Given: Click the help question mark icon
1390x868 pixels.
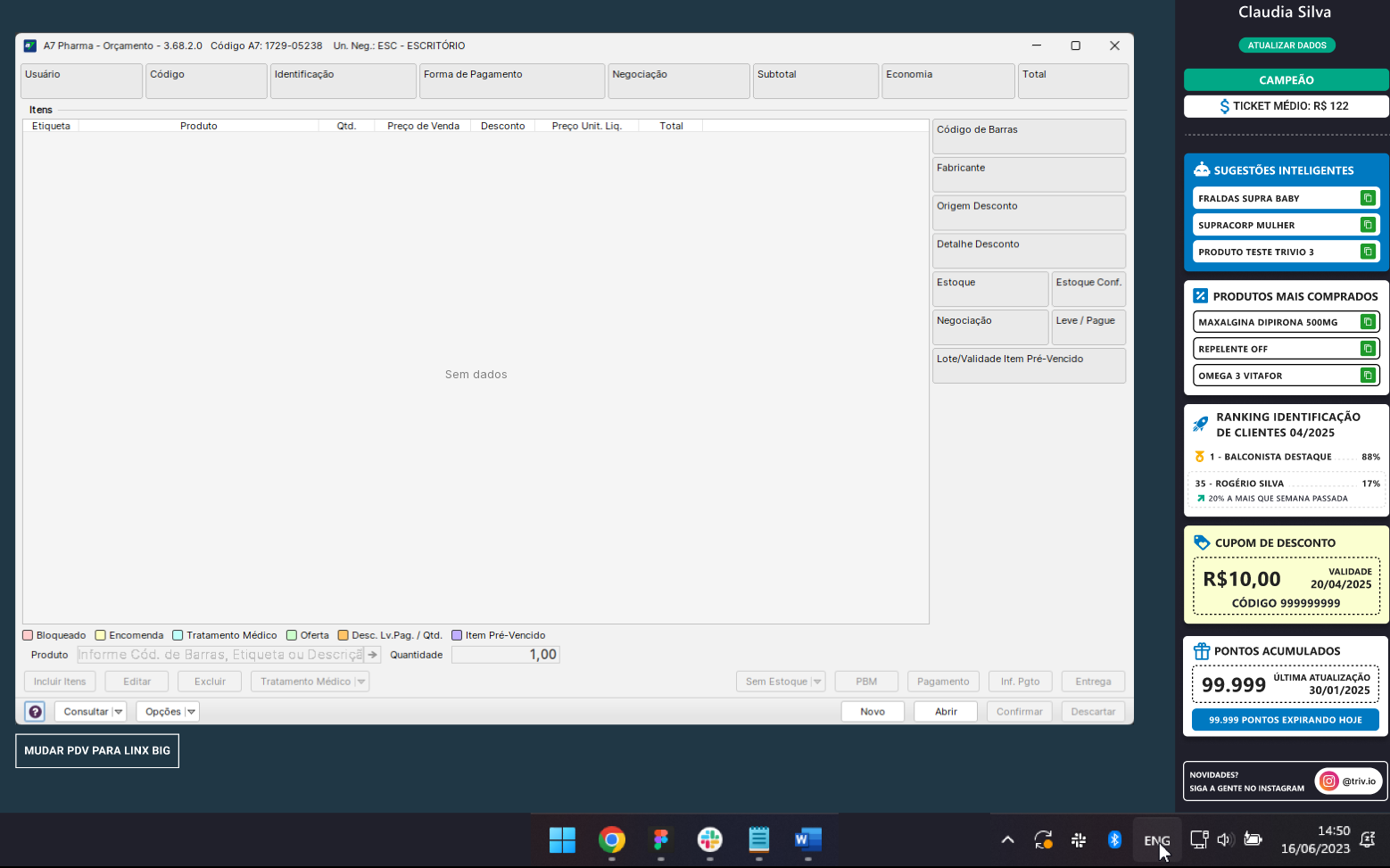Looking at the screenshot, I should pyautogui.click(x=35, y=712).
